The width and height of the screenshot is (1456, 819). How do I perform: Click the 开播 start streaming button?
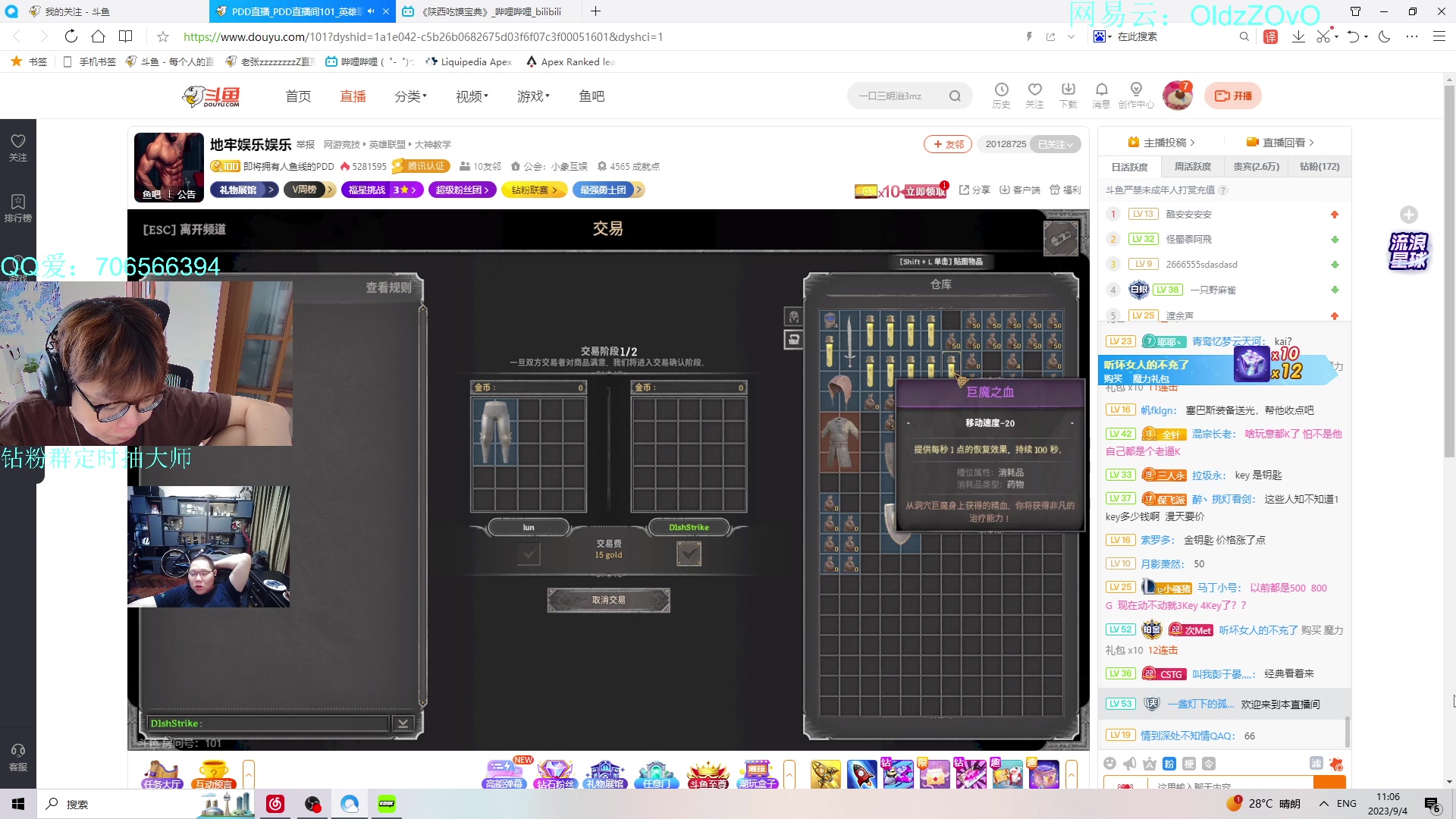pyautogui.click(x=1233, y=96)
